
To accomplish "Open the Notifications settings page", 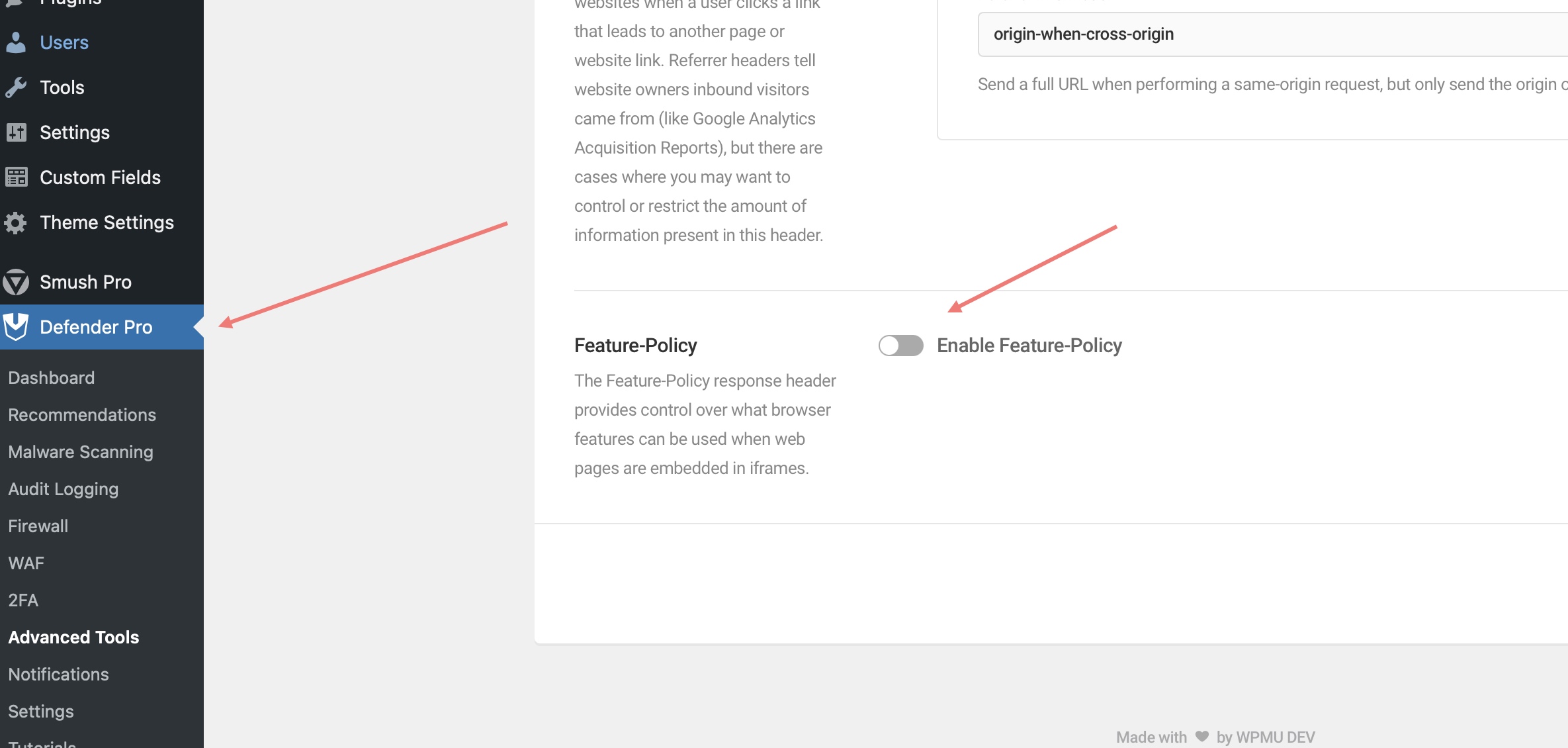I will click(58, 673).
